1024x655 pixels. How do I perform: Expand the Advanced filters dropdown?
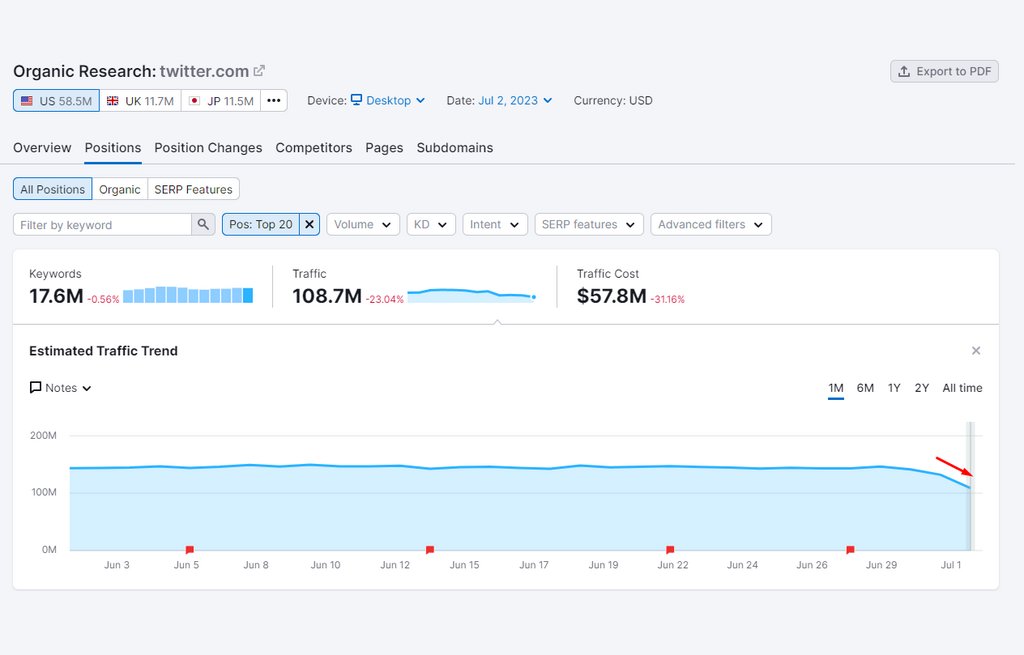(x=711, y=225)
